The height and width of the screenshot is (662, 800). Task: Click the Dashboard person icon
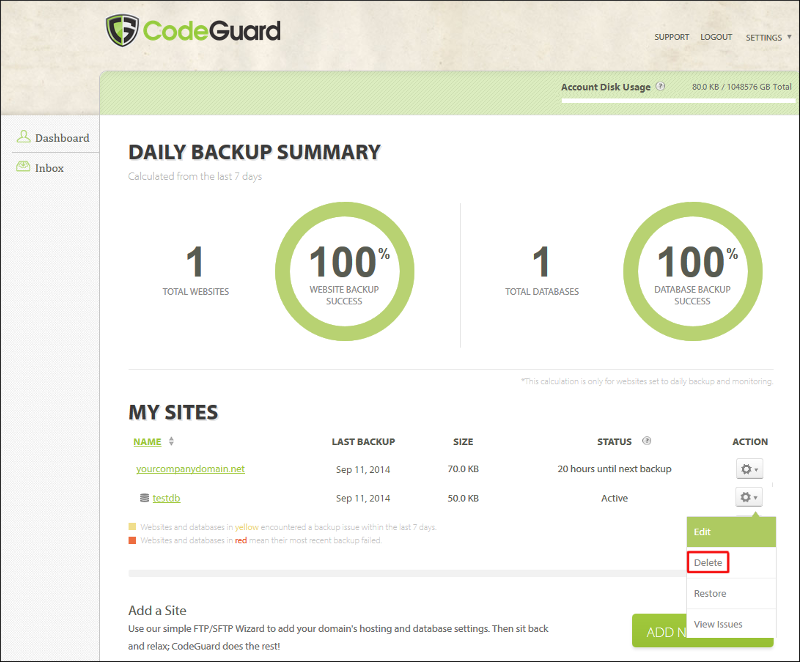pyautogui.click(x=24, y=138)
